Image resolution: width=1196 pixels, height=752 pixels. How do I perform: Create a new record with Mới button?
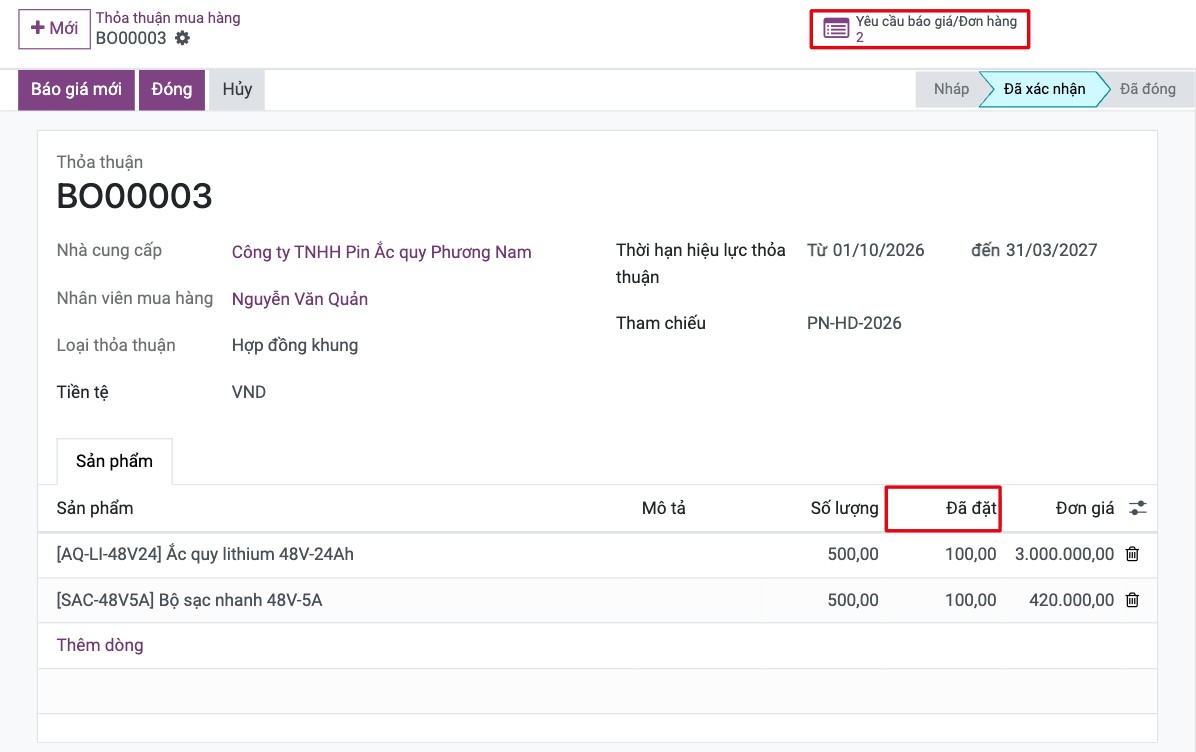pos(54,29)
